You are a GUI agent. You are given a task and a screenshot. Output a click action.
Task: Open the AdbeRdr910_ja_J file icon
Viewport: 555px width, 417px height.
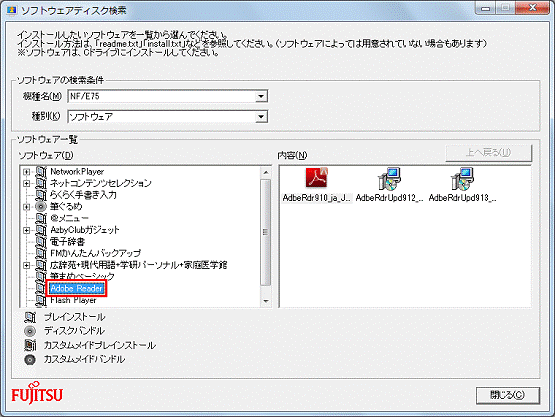click(316, 178)
